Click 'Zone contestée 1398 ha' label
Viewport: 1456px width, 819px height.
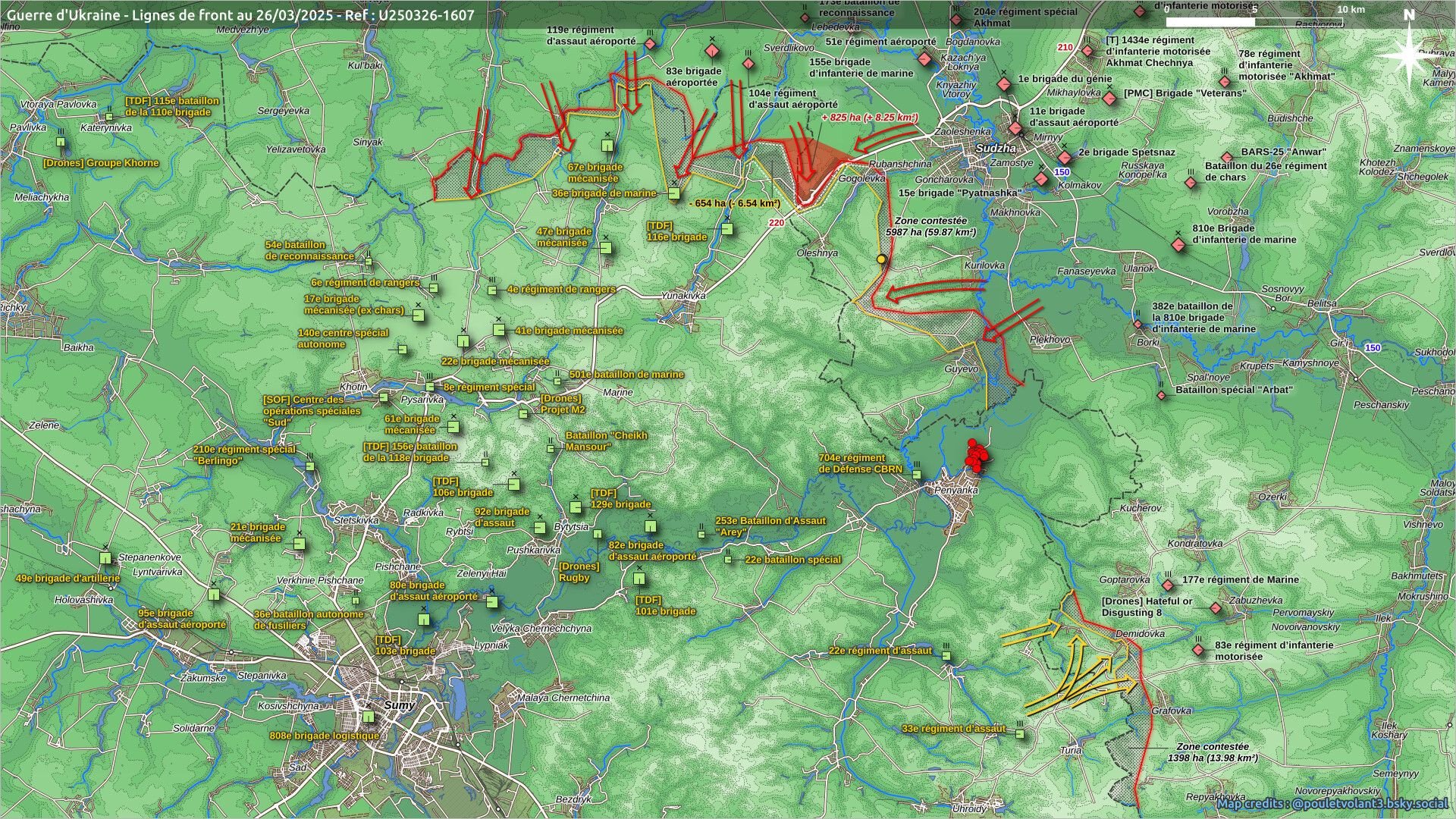click(1213, 752)
